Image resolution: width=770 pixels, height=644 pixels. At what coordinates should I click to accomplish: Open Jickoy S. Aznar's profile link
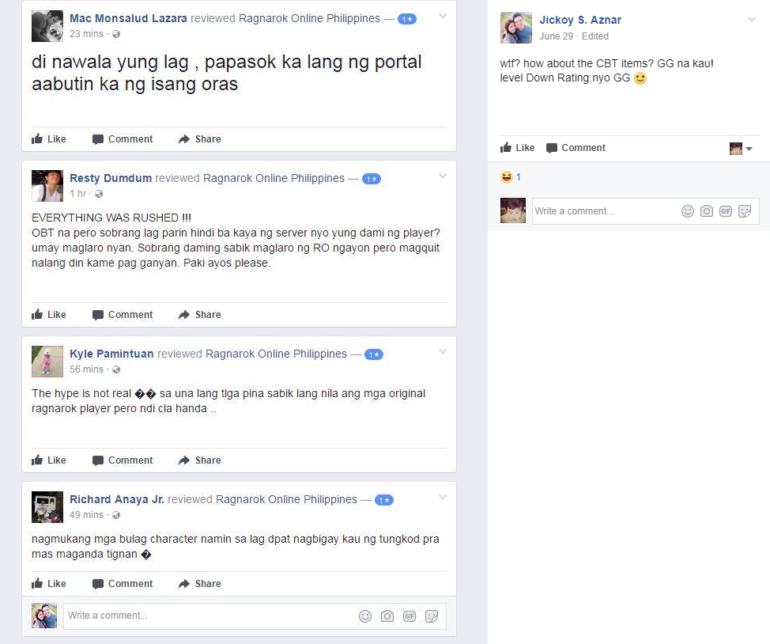pyautogui.click(x=580, y=20)
